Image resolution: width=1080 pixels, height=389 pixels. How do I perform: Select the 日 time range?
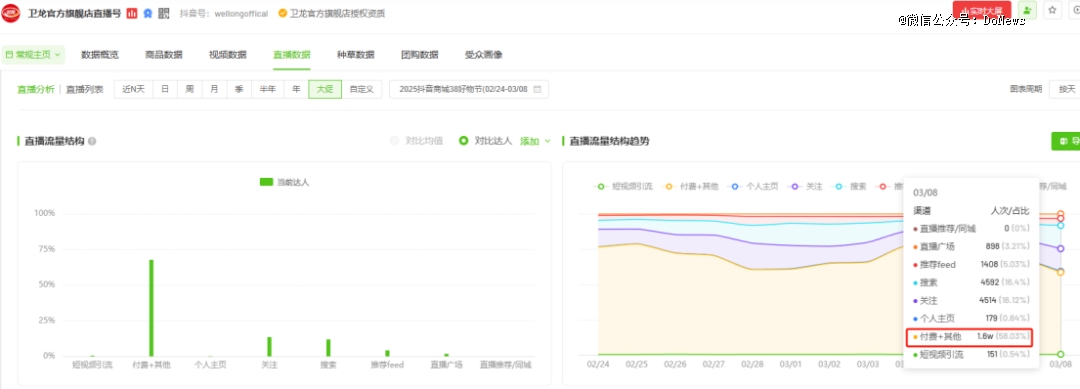tap(165, 89)
